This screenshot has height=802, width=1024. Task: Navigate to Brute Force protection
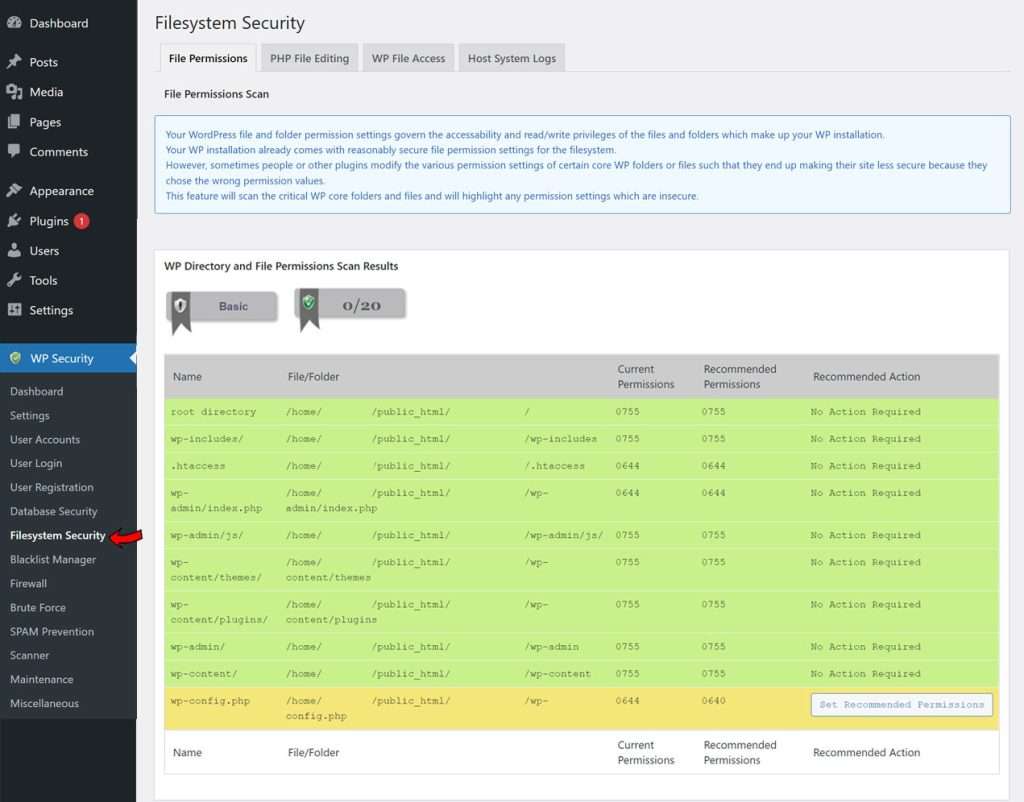38,607
